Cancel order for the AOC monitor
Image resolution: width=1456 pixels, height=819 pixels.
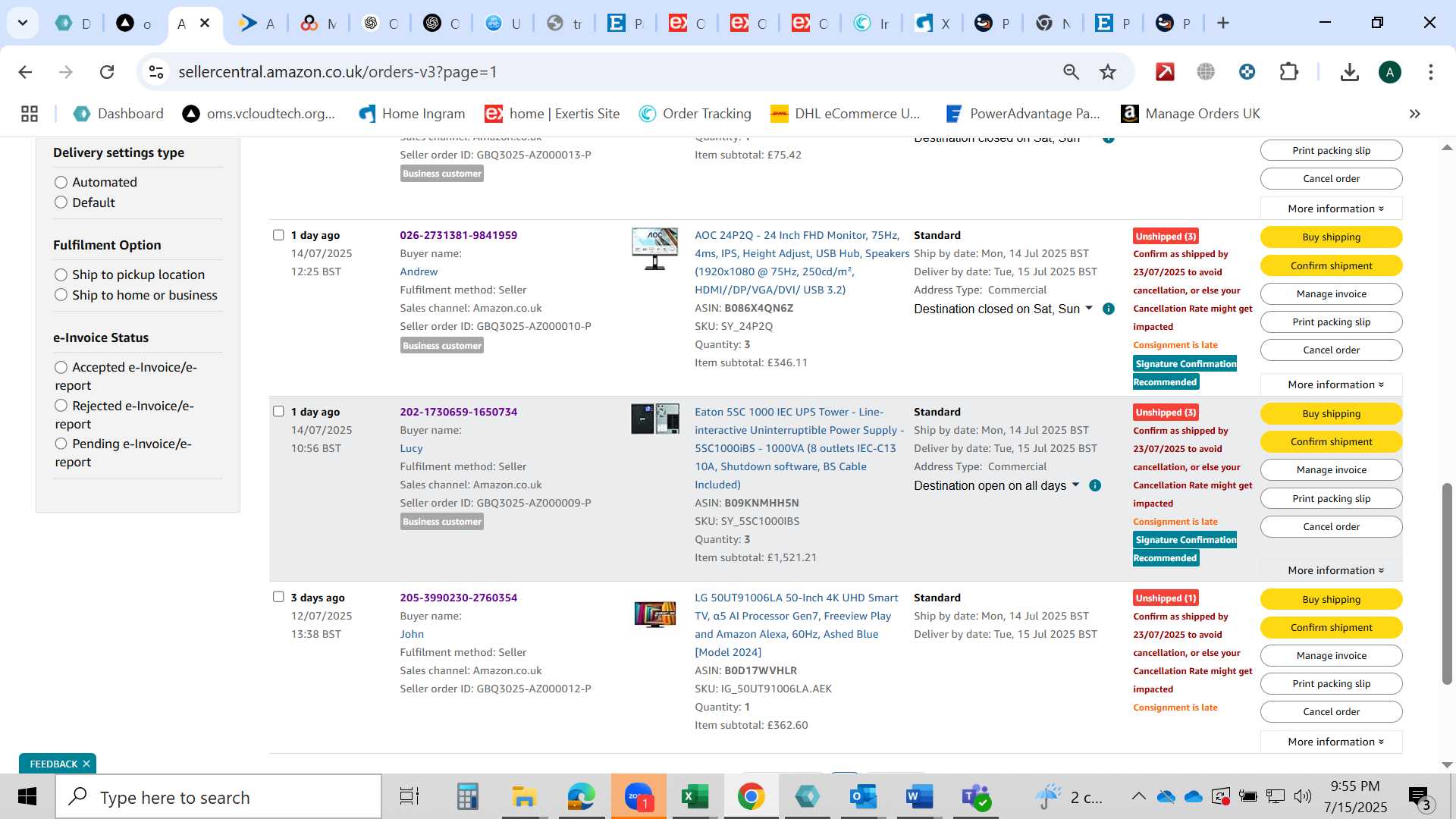(x=1331, y=350)
